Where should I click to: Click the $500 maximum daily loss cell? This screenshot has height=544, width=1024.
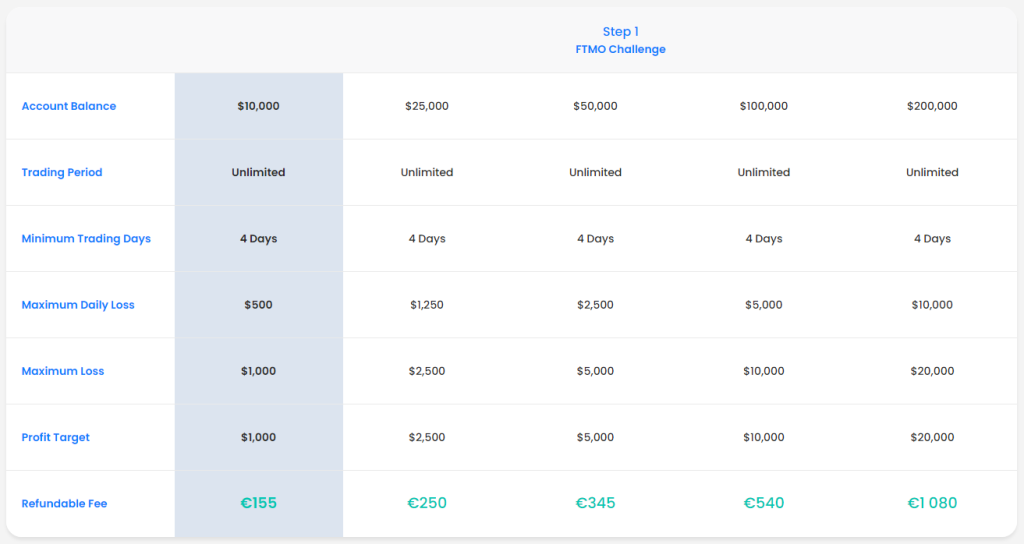pos(258,305)
